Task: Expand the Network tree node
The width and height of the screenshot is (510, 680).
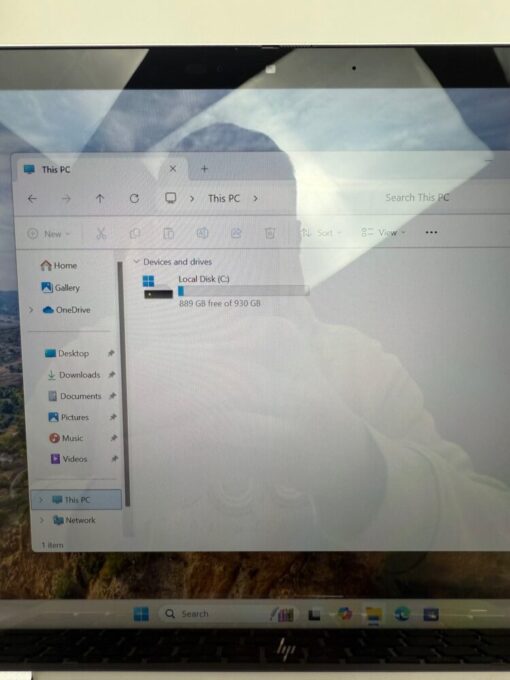Action: pos(42,520)
